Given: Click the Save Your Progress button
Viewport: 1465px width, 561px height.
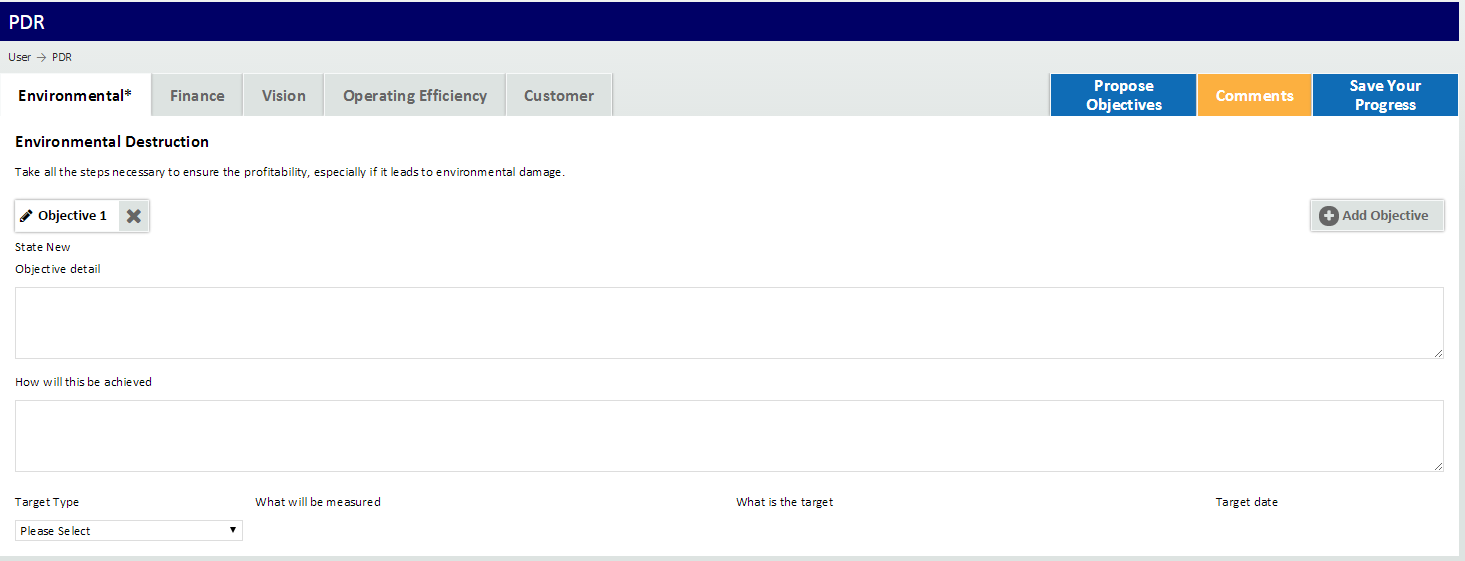Looking at the screenshot, I should [x=1385, y=96].
